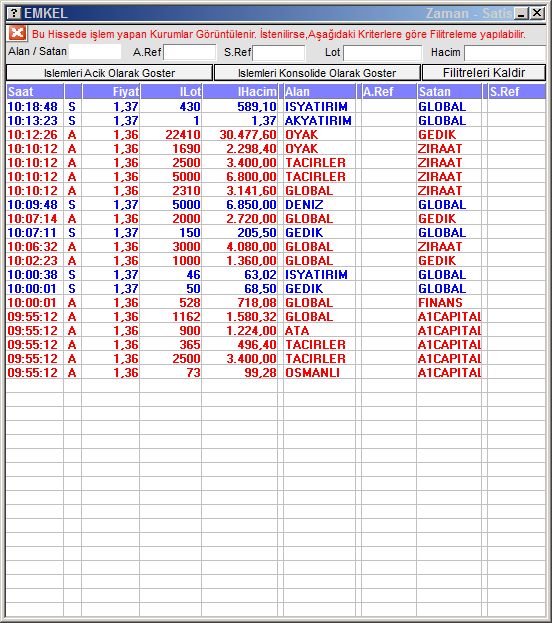Image resolution: width=552 pixels, height=623 pixels.
Task: Select the 10:07:14 time cell
Action: (33, 219)
